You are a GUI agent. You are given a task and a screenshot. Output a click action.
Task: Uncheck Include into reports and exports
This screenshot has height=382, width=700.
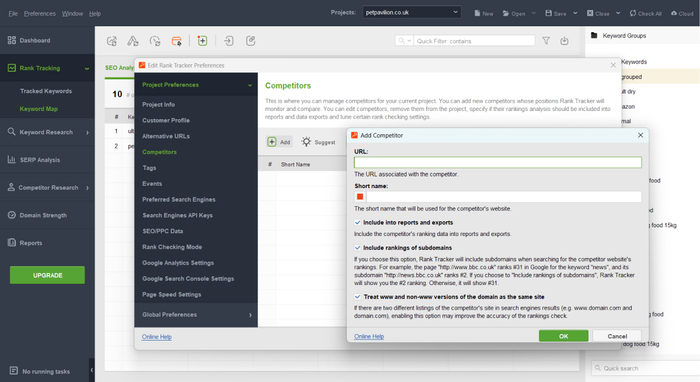pos(358,222)
